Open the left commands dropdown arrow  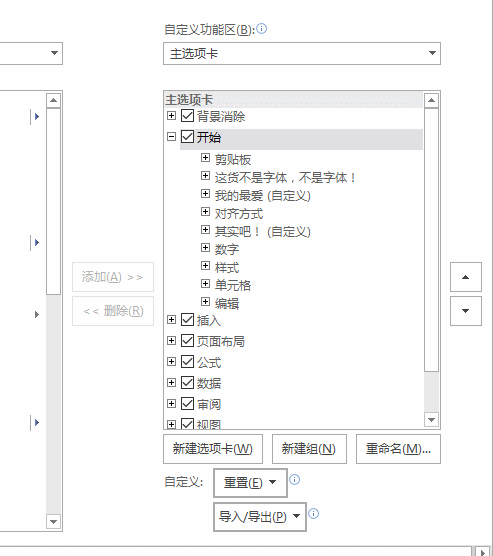(x=54, y=53)
